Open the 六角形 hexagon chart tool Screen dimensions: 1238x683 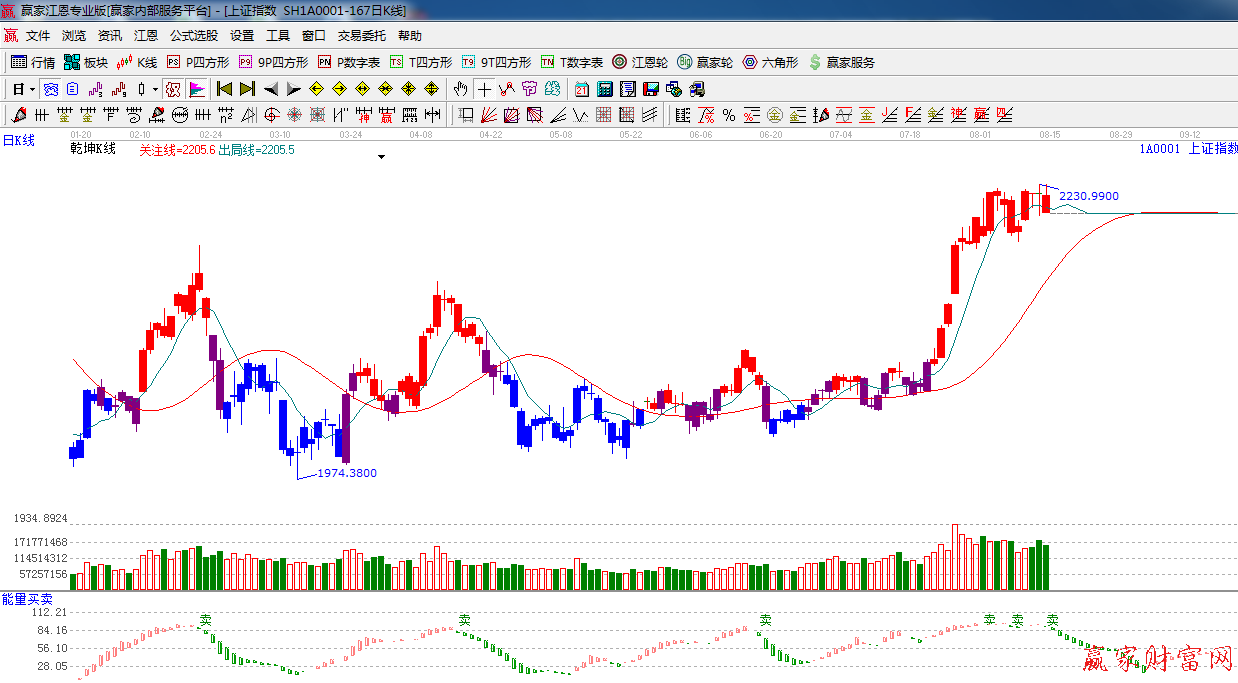coord(770,62)
